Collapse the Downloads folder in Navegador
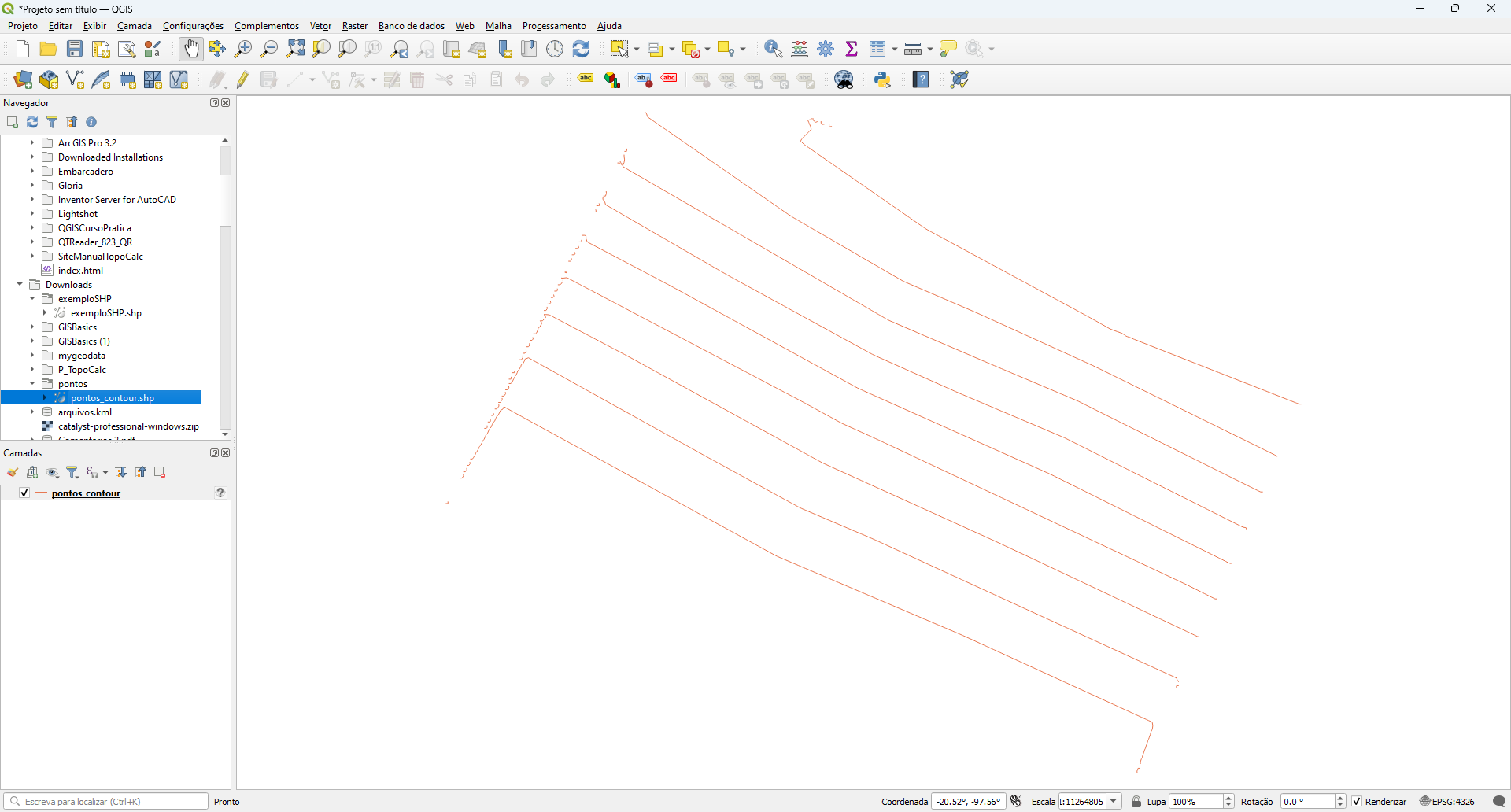This screenshot has height=812, width=1511. pos(20,285)
